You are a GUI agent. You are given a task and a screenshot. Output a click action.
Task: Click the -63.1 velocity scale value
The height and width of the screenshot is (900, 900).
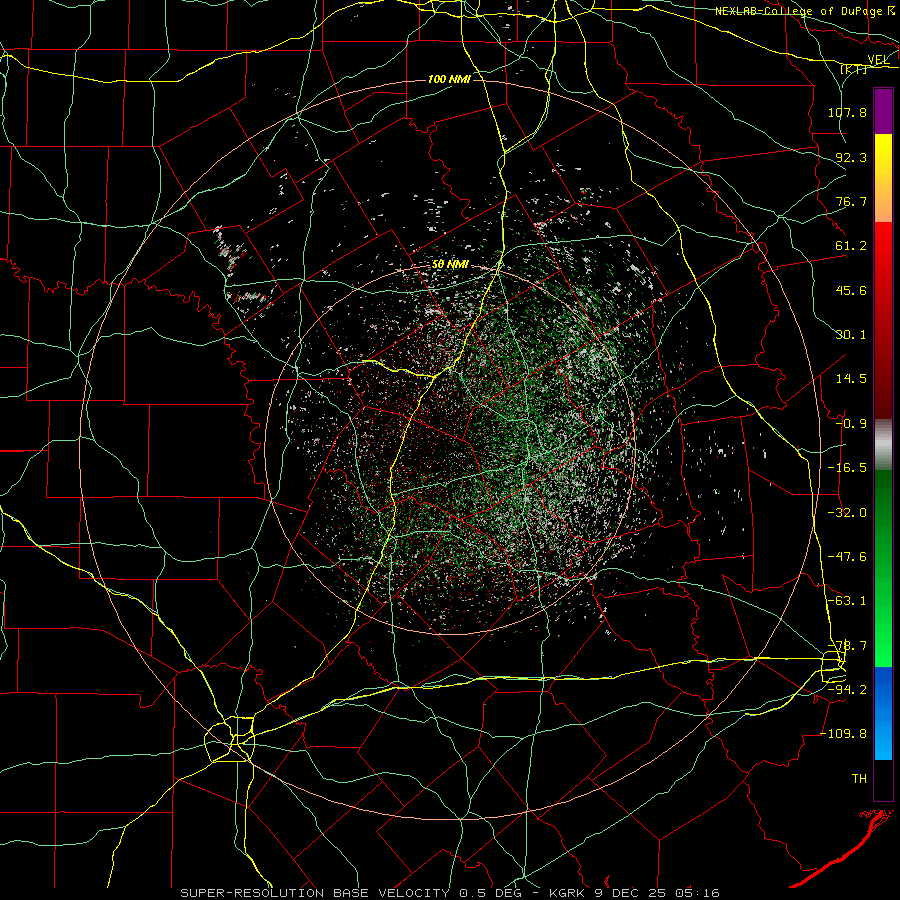tap(847, 601)
